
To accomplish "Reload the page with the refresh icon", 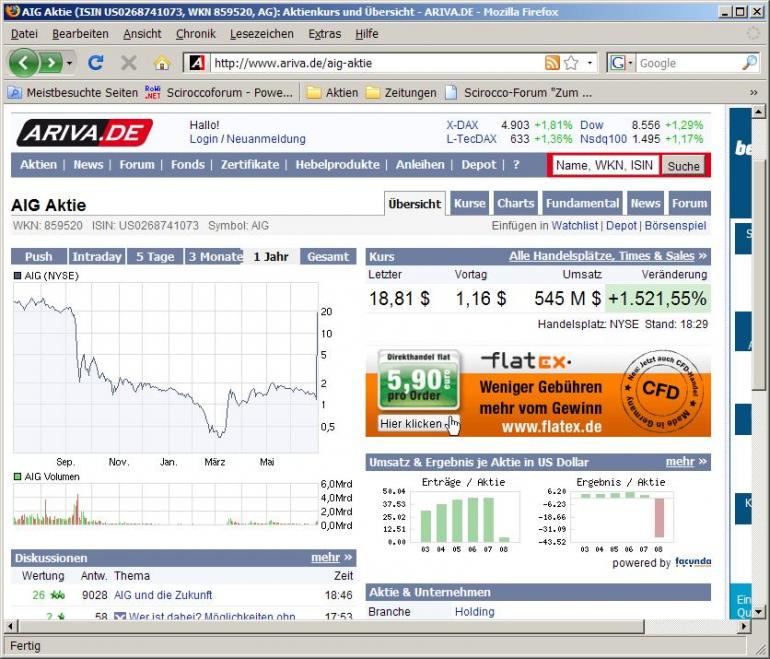I will [x=95, y=63].
